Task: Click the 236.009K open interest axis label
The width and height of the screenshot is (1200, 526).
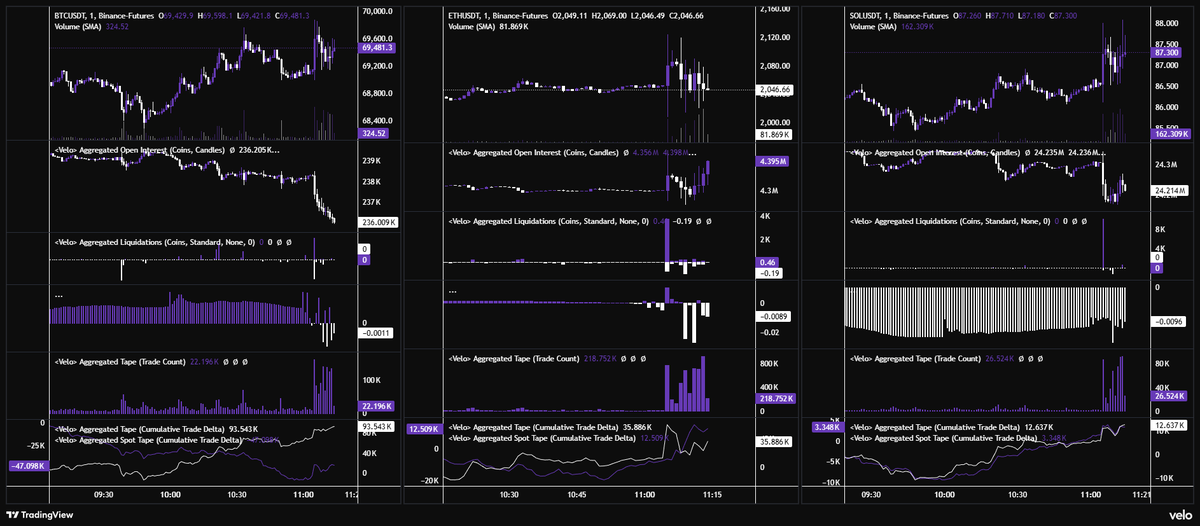Action: point(379,222)
